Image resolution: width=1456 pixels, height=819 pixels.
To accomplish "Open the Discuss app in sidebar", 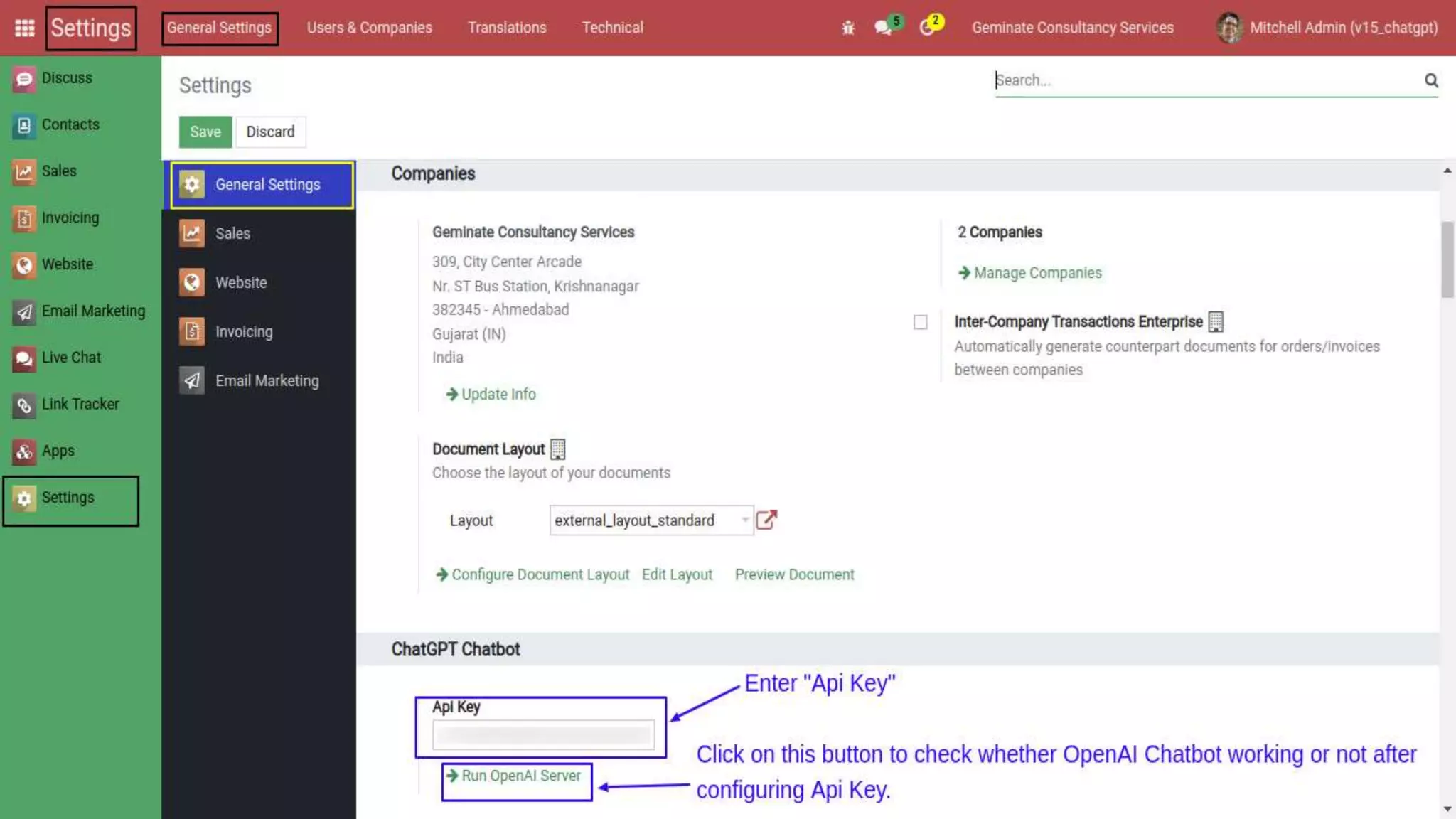I will [x=66, y=78].
